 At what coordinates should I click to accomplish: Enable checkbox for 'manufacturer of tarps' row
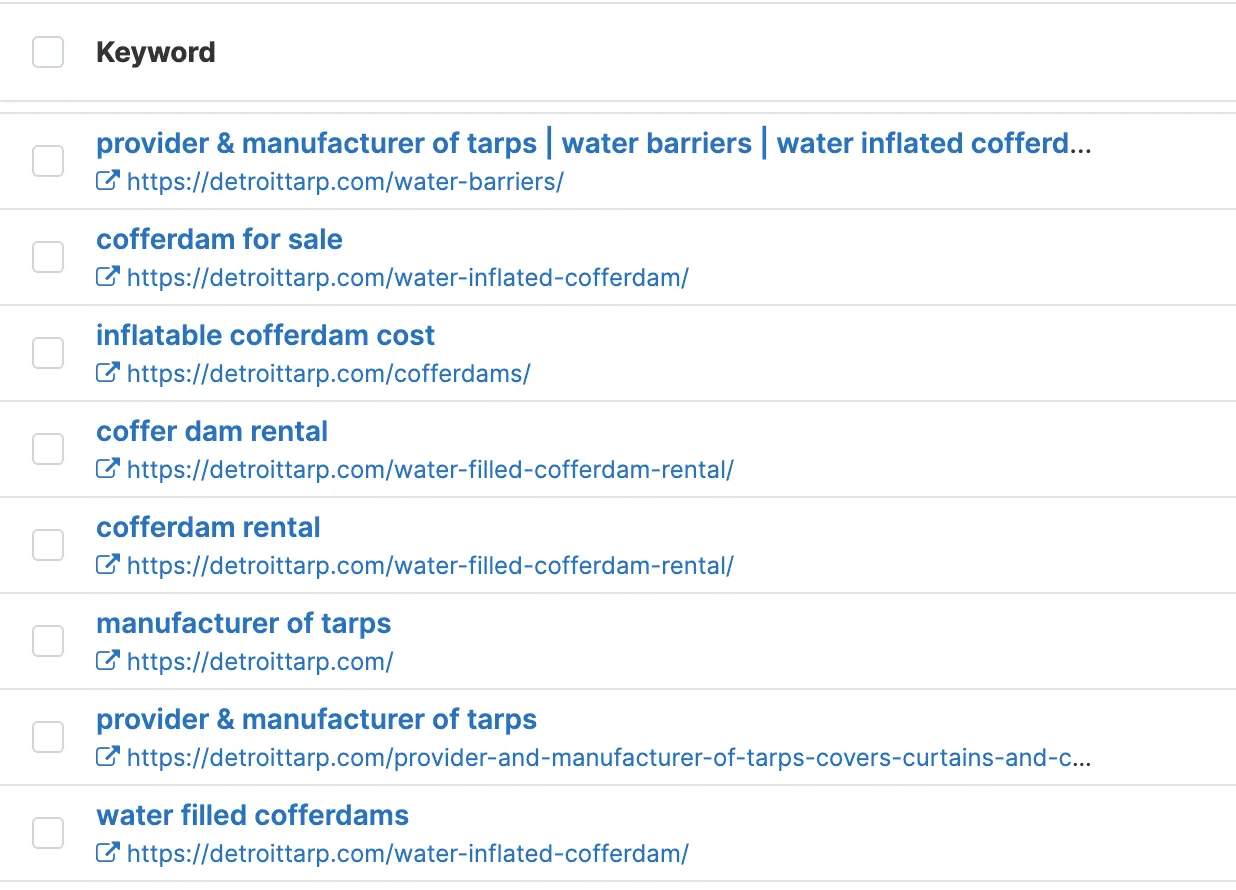[x=48, y=641]
